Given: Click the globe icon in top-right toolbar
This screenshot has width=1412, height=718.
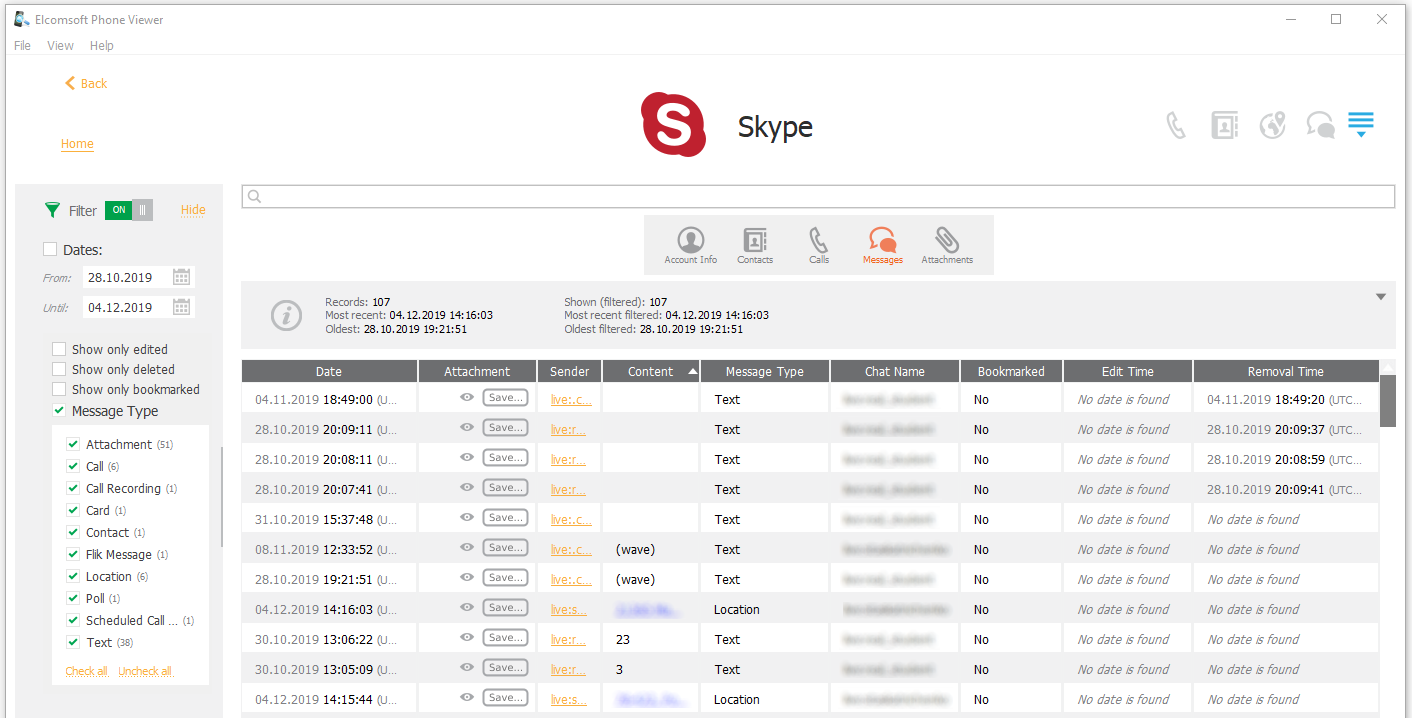Looking at the screenshot, I should (x=1272, y=126).
